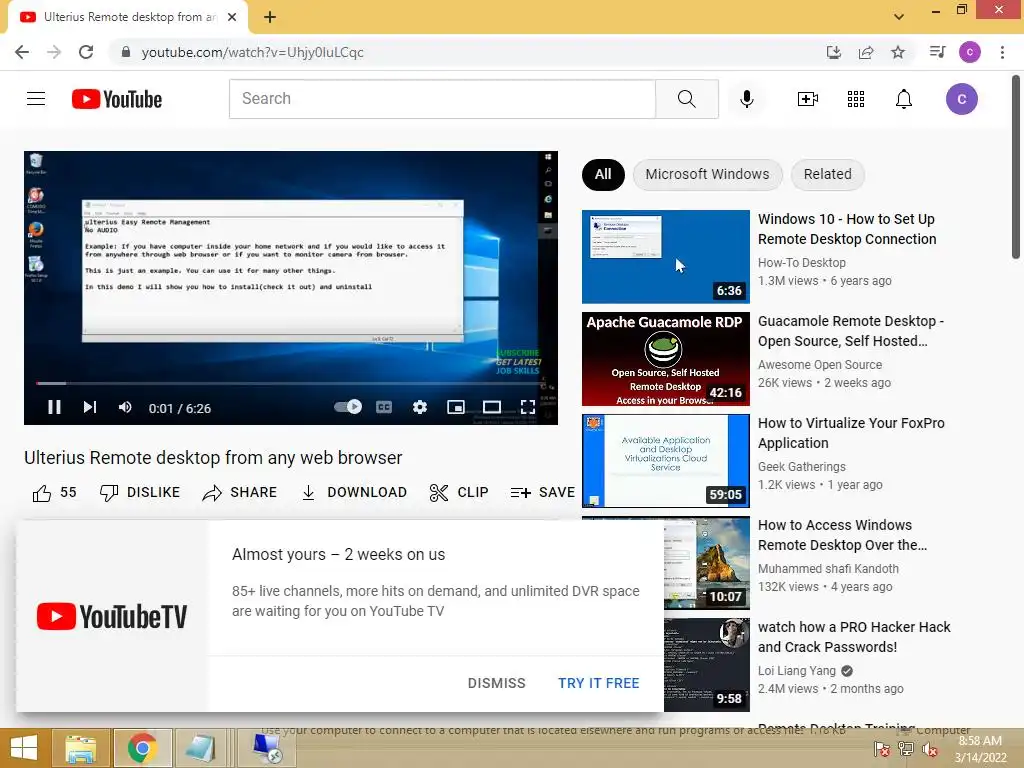Pause the video

54,408
